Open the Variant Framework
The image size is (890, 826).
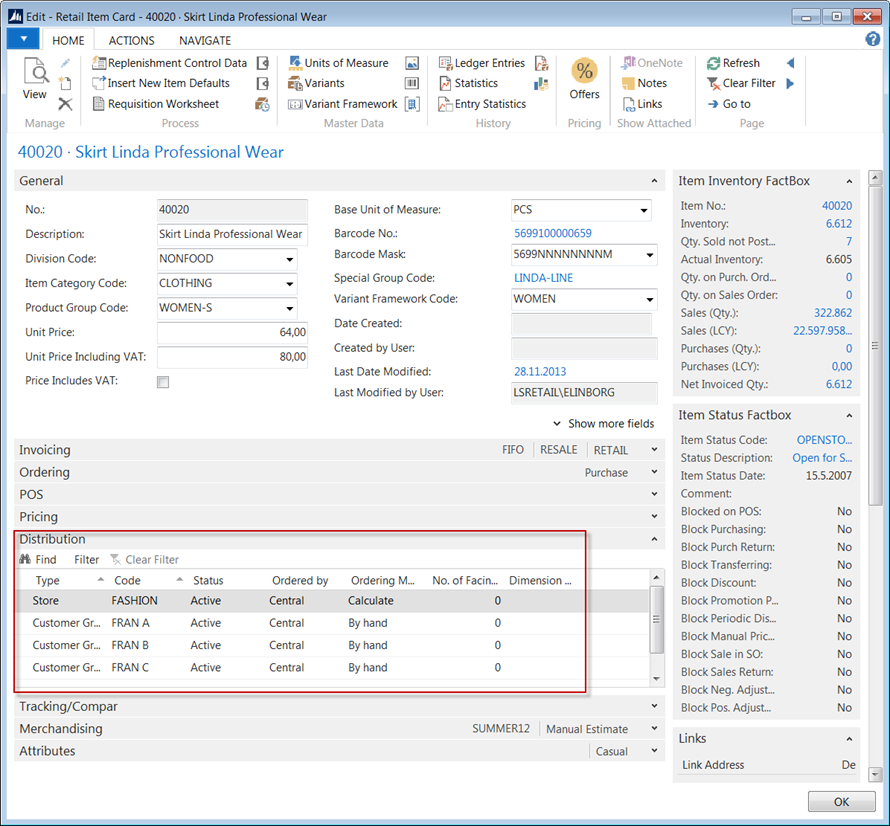pos(350,104)
